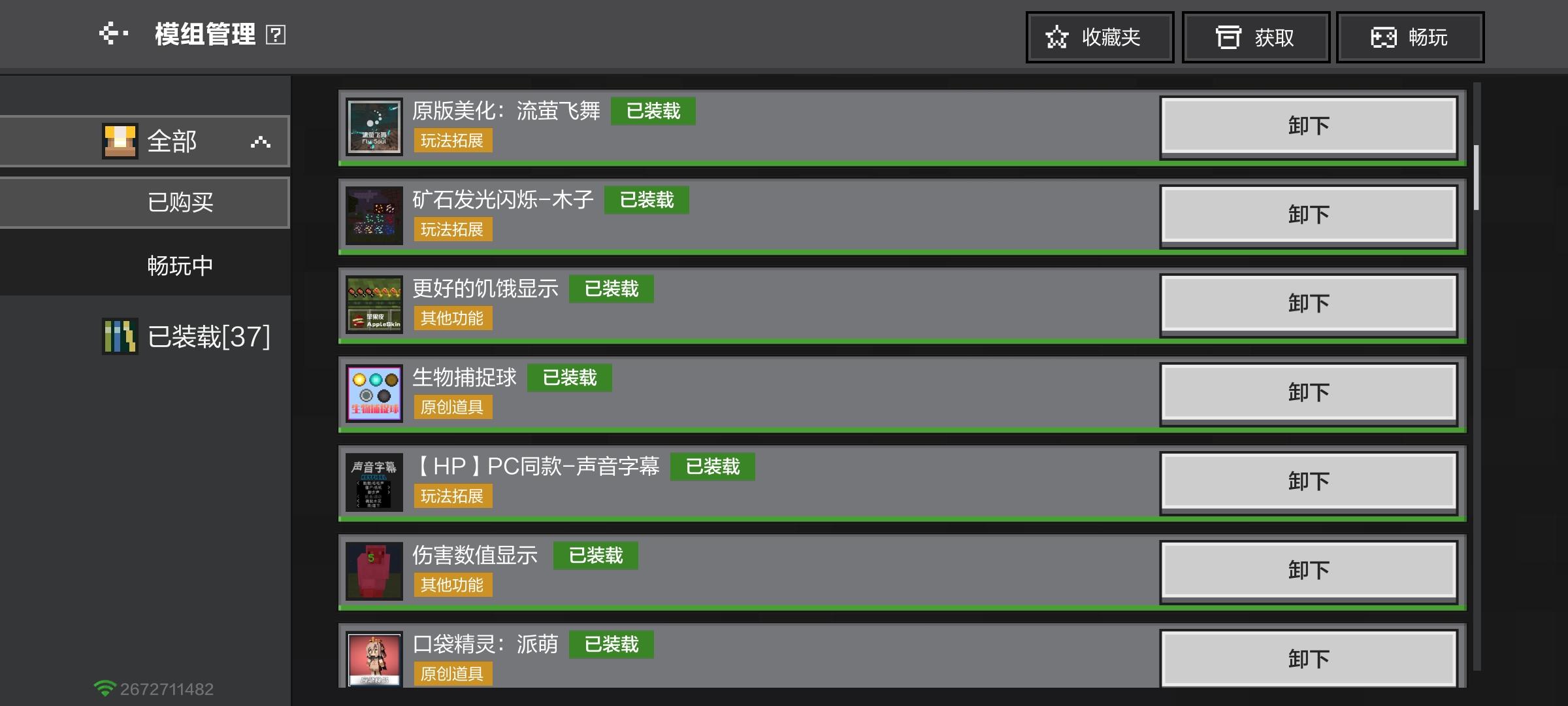1568x706 pixels.
Task: Open the 已装载[37] list
Action: tap(208, 337)
